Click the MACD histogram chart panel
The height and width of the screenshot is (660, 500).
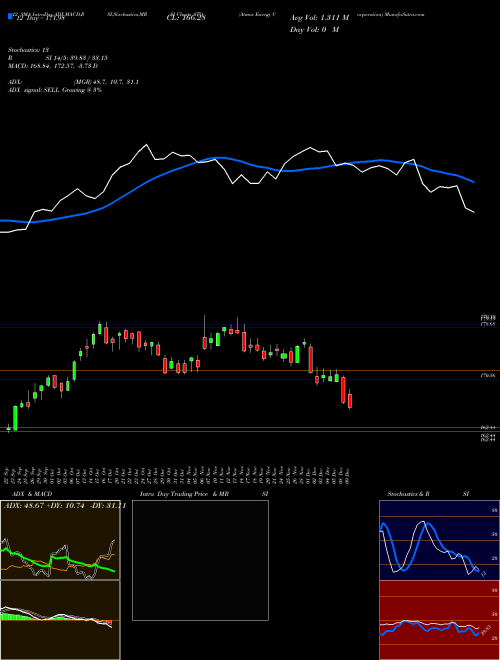[60, 620]
